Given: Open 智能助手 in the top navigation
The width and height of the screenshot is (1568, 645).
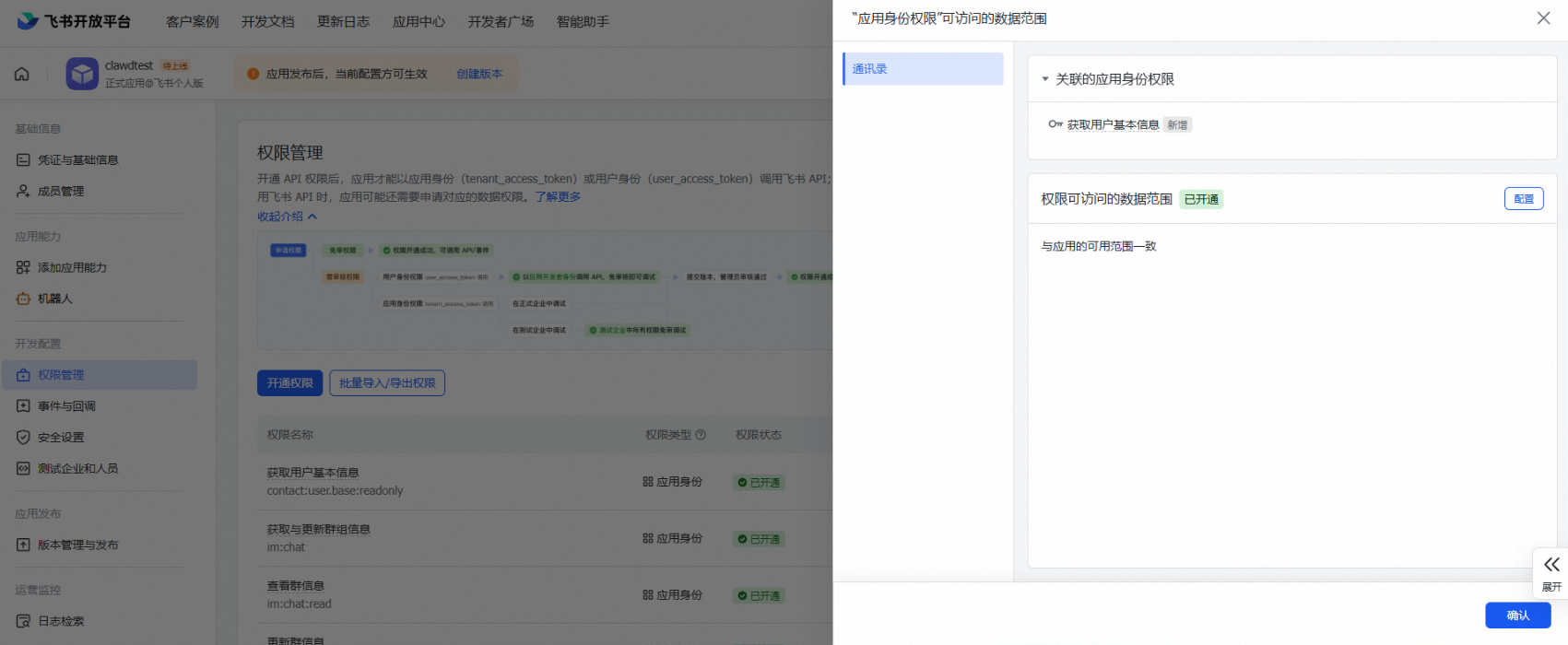Looking at the screenshot, I should pos(583,22).
